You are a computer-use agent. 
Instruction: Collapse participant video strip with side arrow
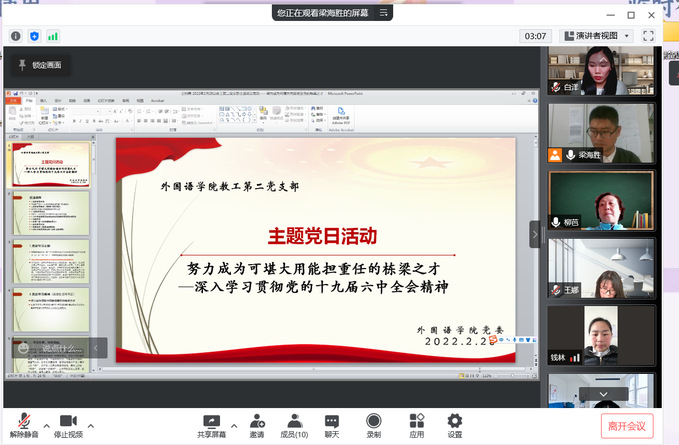pyautogui.click(x=534, y=233)
